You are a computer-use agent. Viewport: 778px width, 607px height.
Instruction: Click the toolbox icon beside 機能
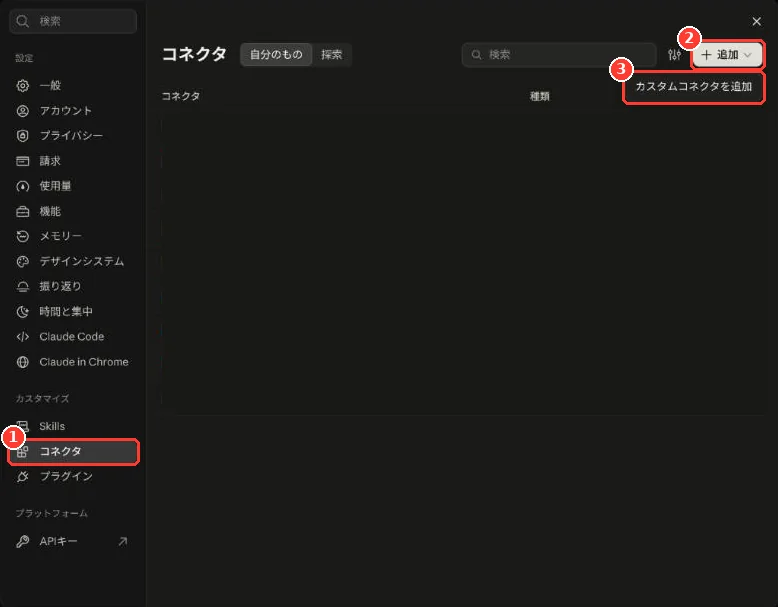tap(23, 211)
